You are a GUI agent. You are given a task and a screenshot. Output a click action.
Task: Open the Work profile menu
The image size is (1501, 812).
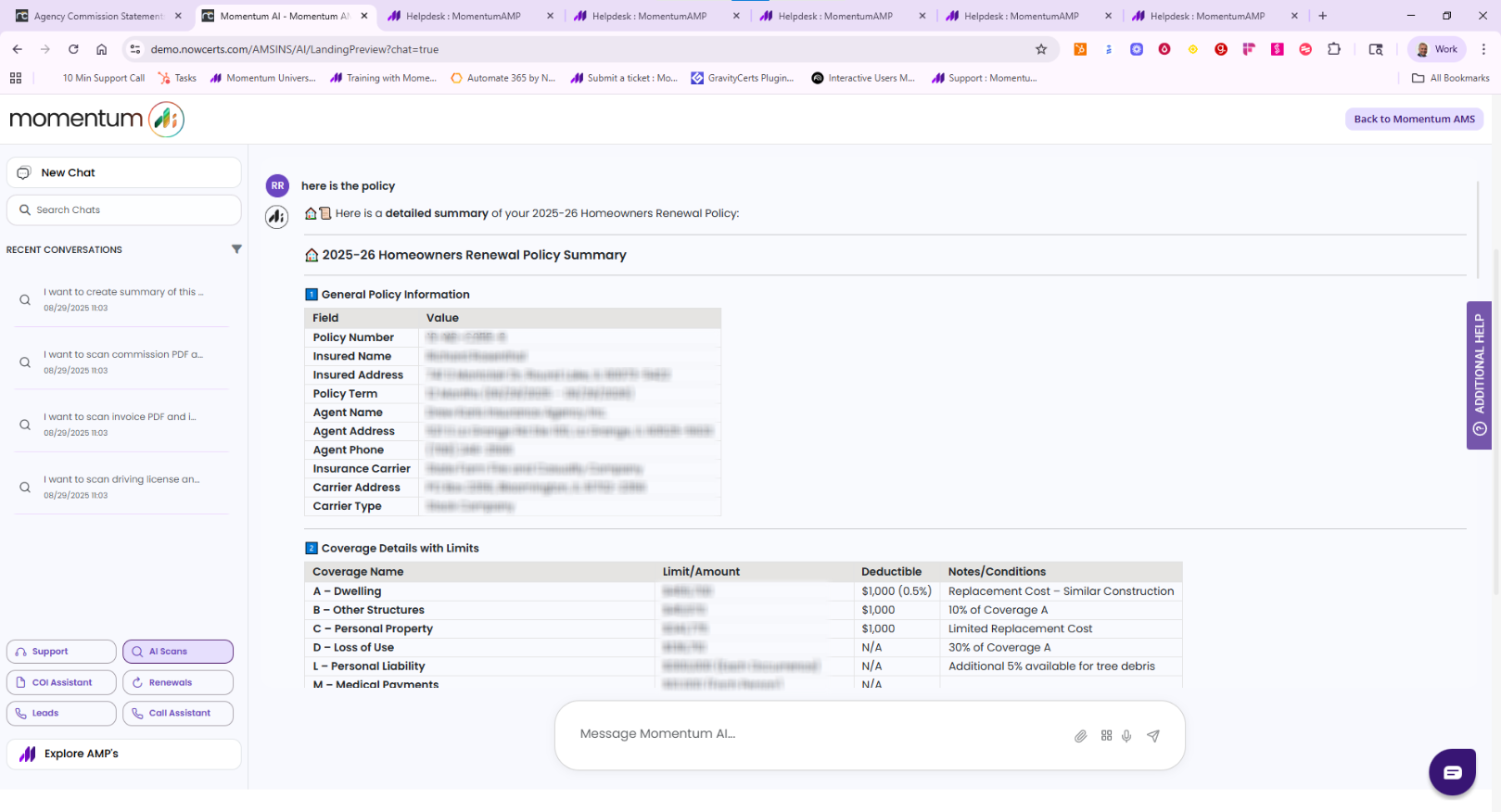[x=1436, y=49]
